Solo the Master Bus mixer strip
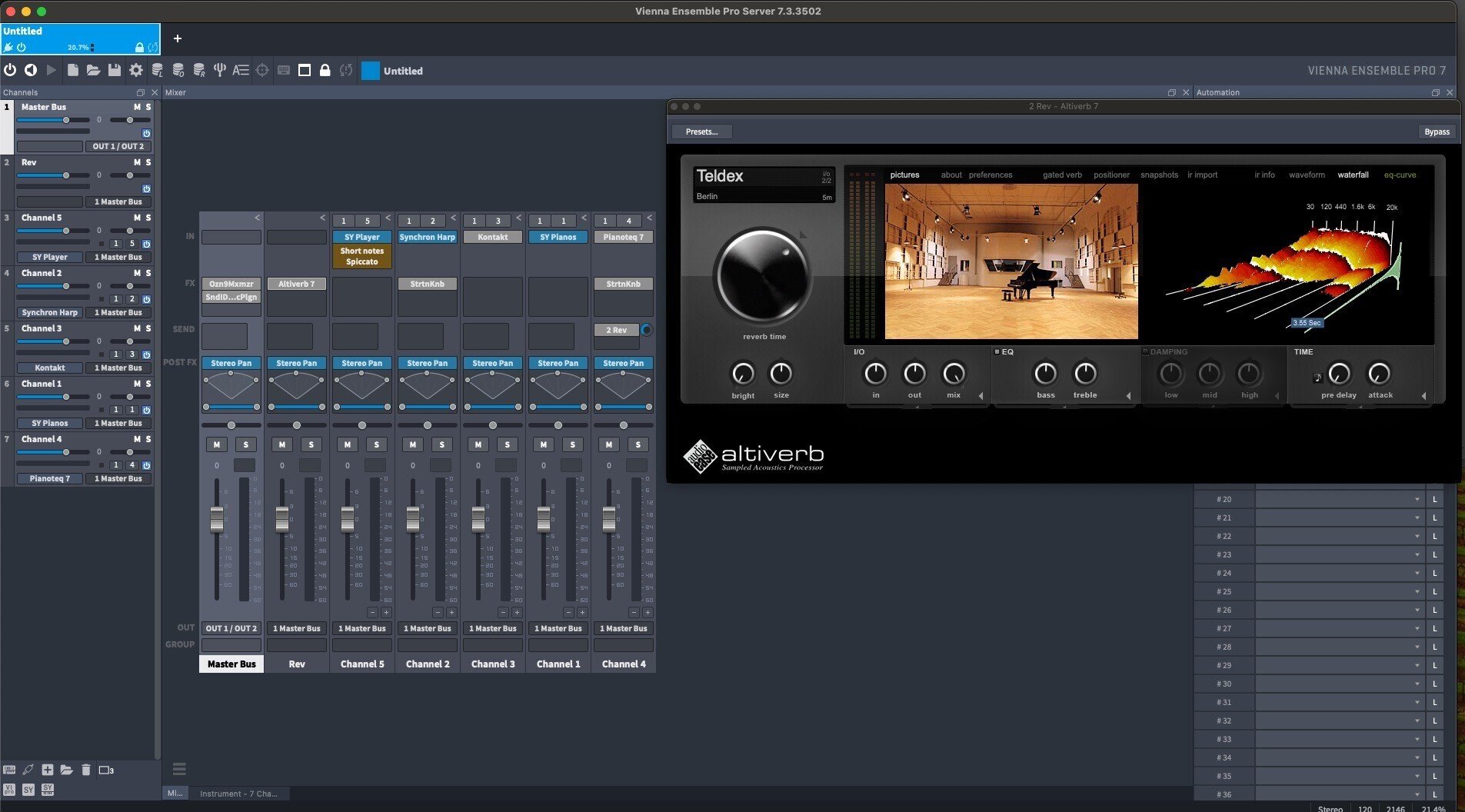This screenshot has height=812, width=1465. point(245,444)
